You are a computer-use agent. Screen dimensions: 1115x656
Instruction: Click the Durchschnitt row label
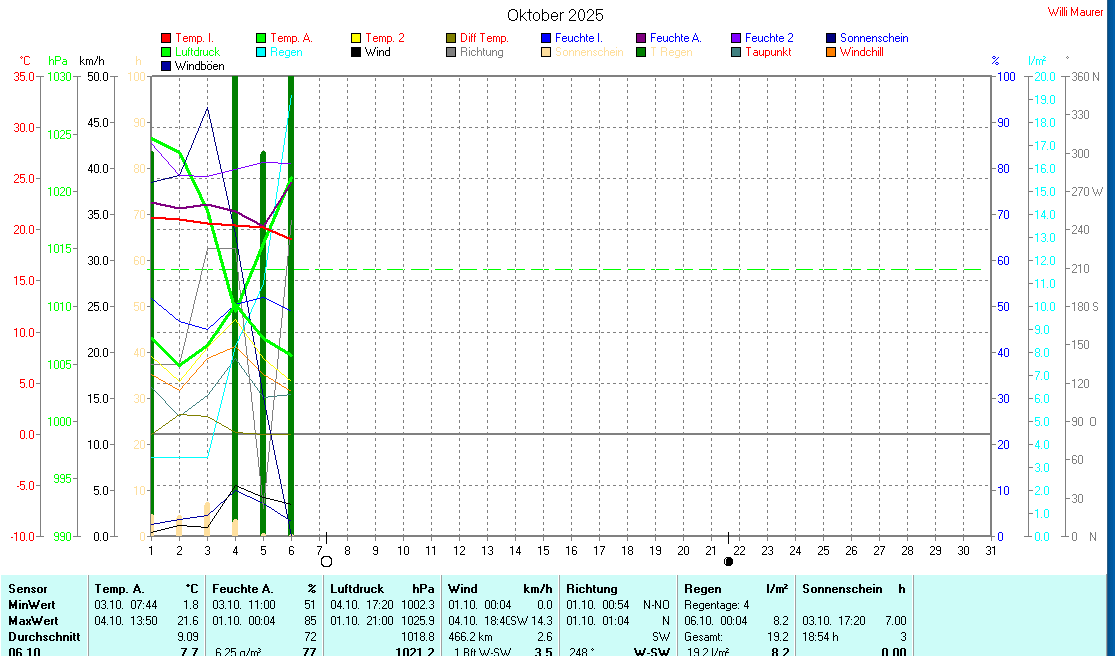pyautogui.click(x=39, y=636)
